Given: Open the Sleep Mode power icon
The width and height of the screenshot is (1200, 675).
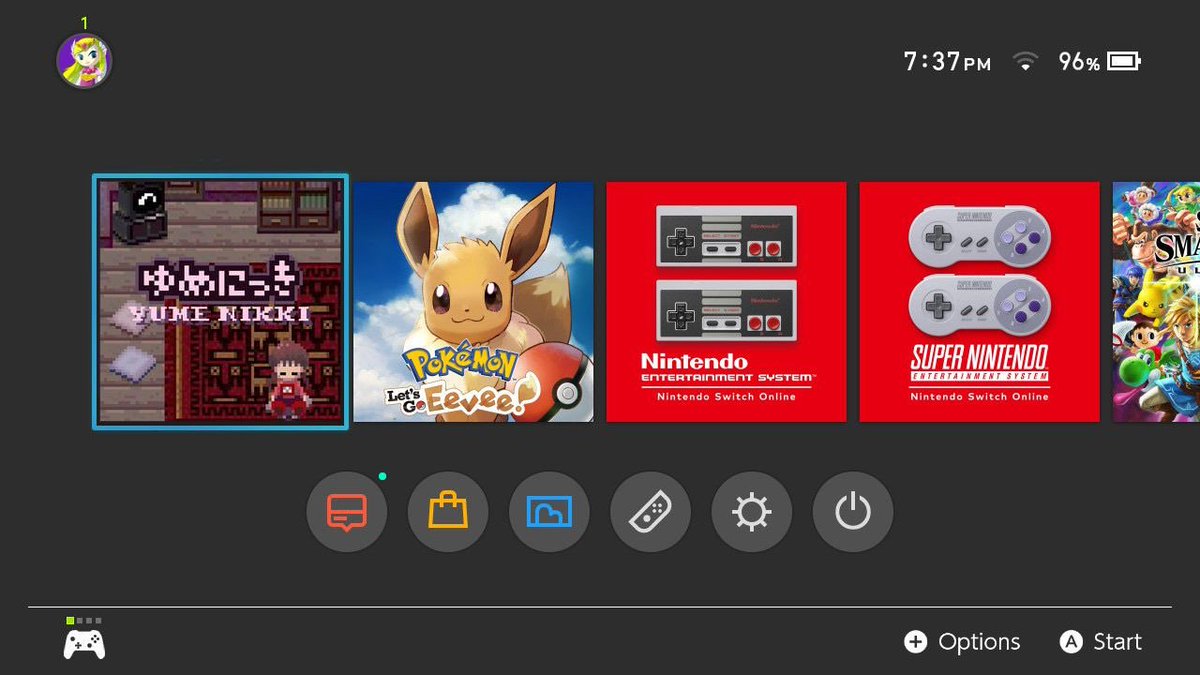Looking at the screenshot, I should pyautogui.click(x=853, y=512).
